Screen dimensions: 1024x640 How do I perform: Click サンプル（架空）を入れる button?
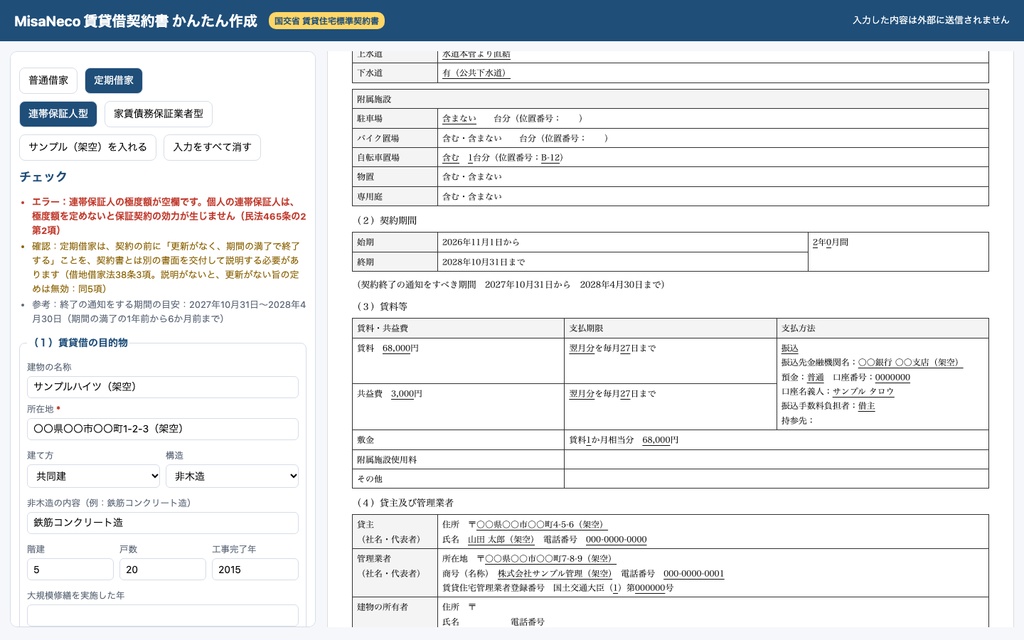(x=88, y=147)
